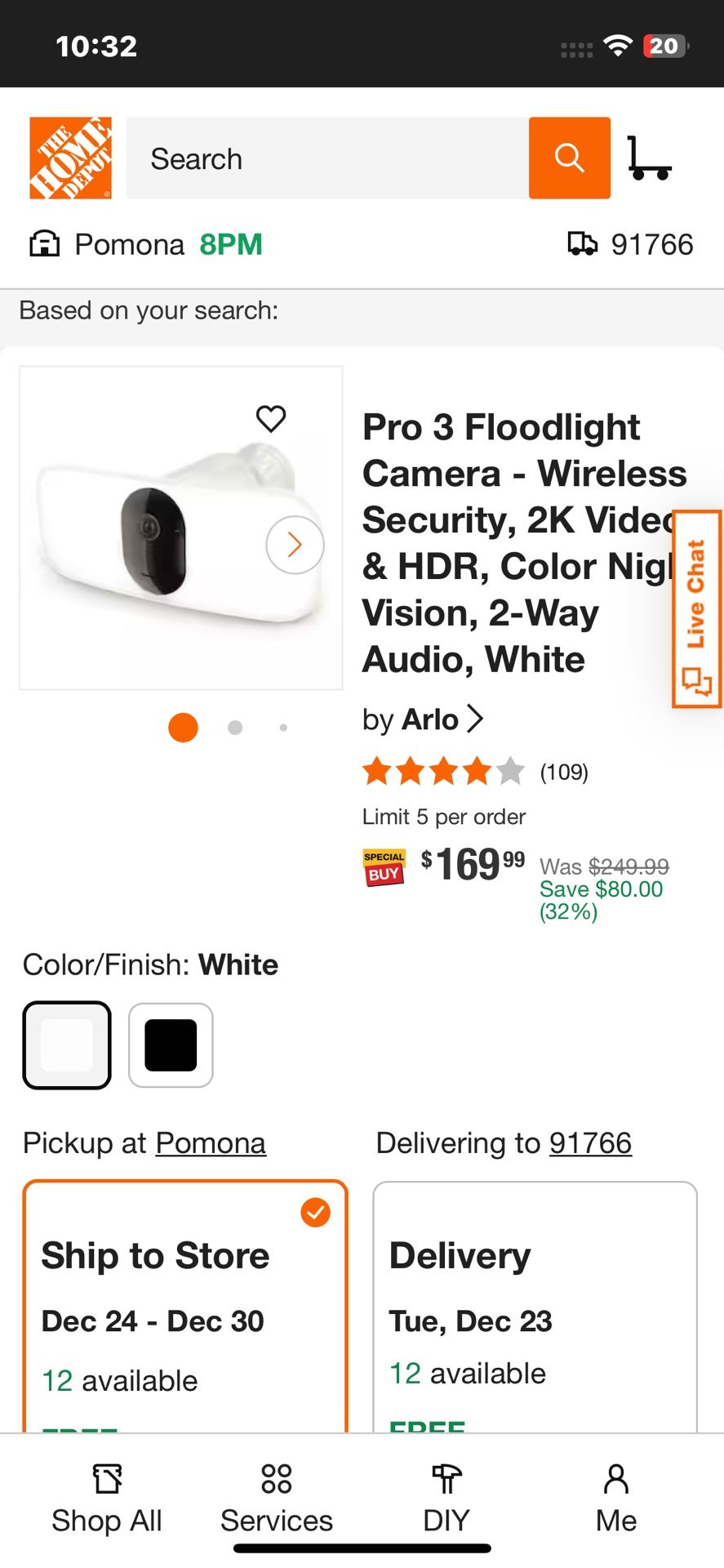
Task: Choose the black color swatch
Action: pyautogui.click(x=171, y=1045)
